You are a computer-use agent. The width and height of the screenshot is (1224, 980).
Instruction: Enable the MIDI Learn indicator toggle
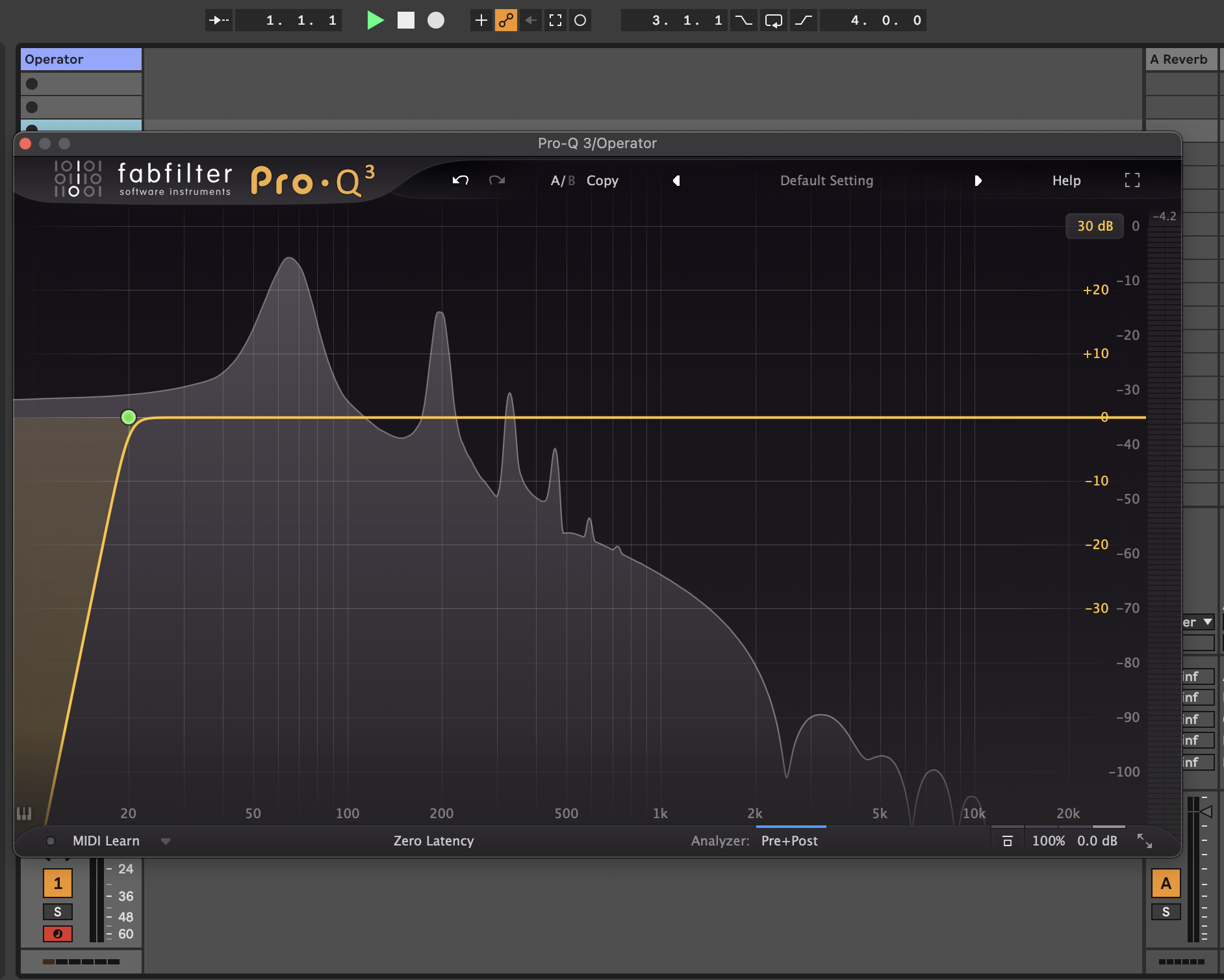50,841
